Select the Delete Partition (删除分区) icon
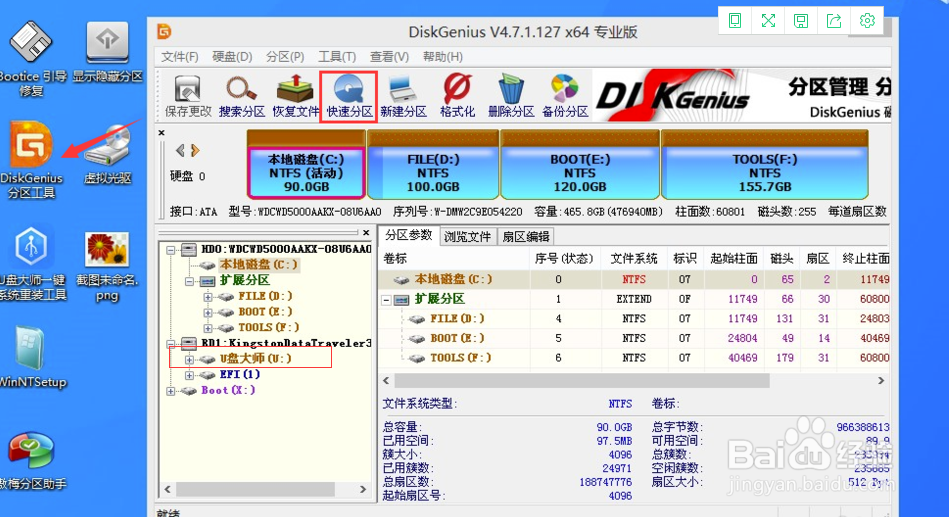 [511, 96]
